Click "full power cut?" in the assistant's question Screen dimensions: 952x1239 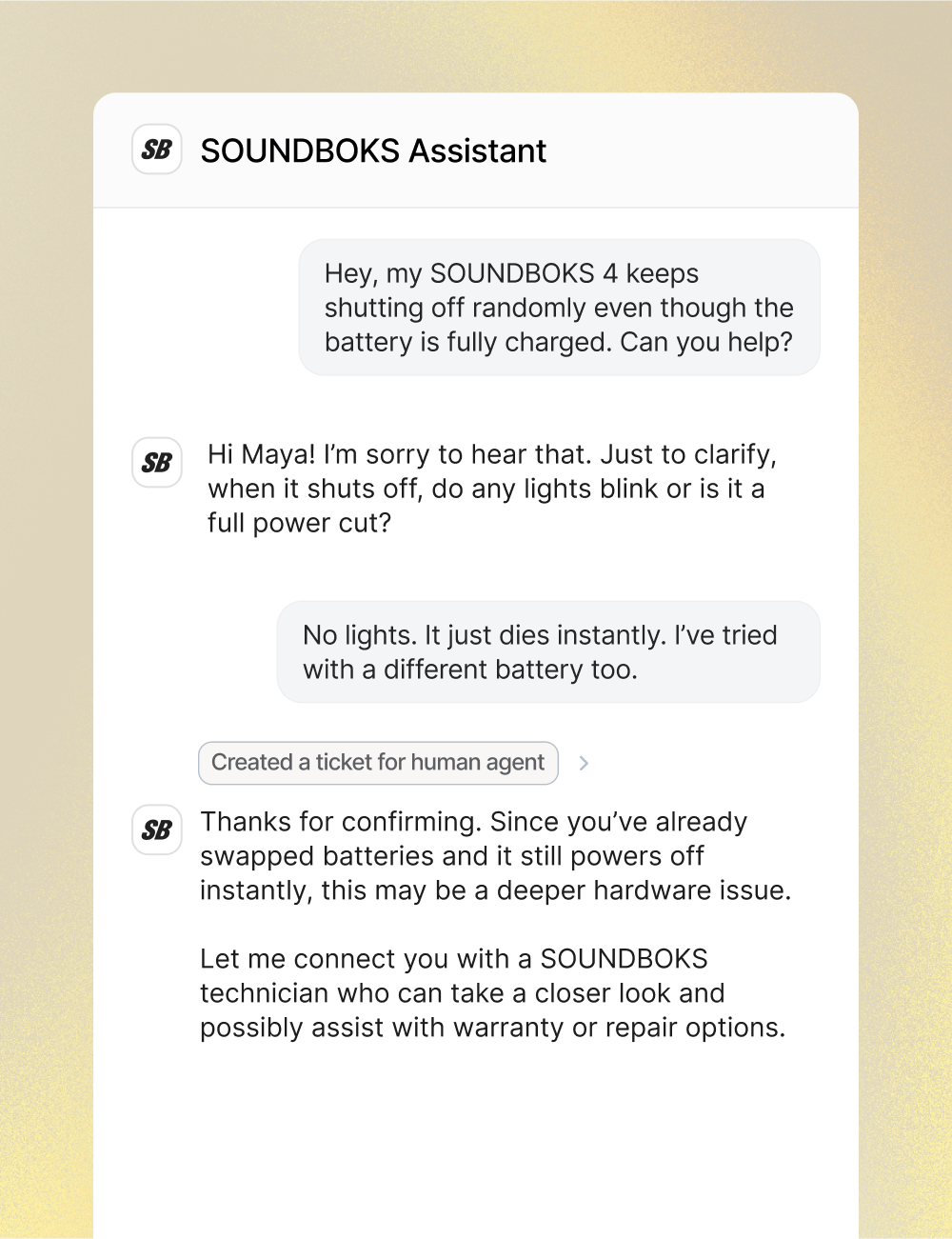pos(299,523)
